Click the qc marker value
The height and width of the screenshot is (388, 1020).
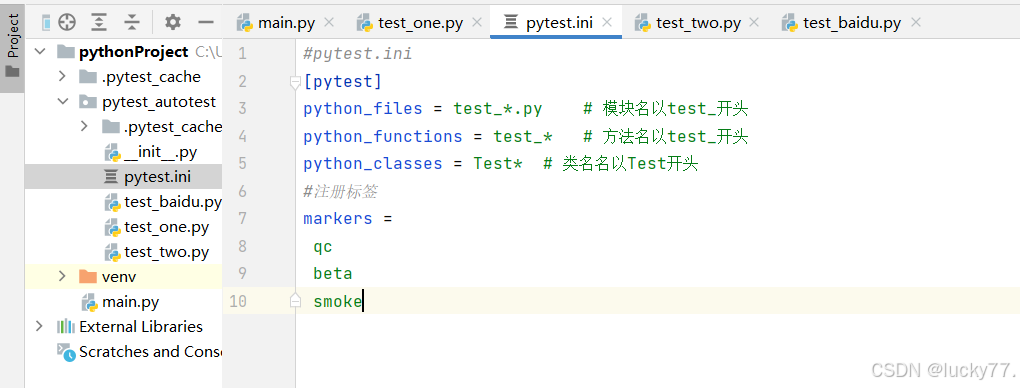click(x=323, y=247)
